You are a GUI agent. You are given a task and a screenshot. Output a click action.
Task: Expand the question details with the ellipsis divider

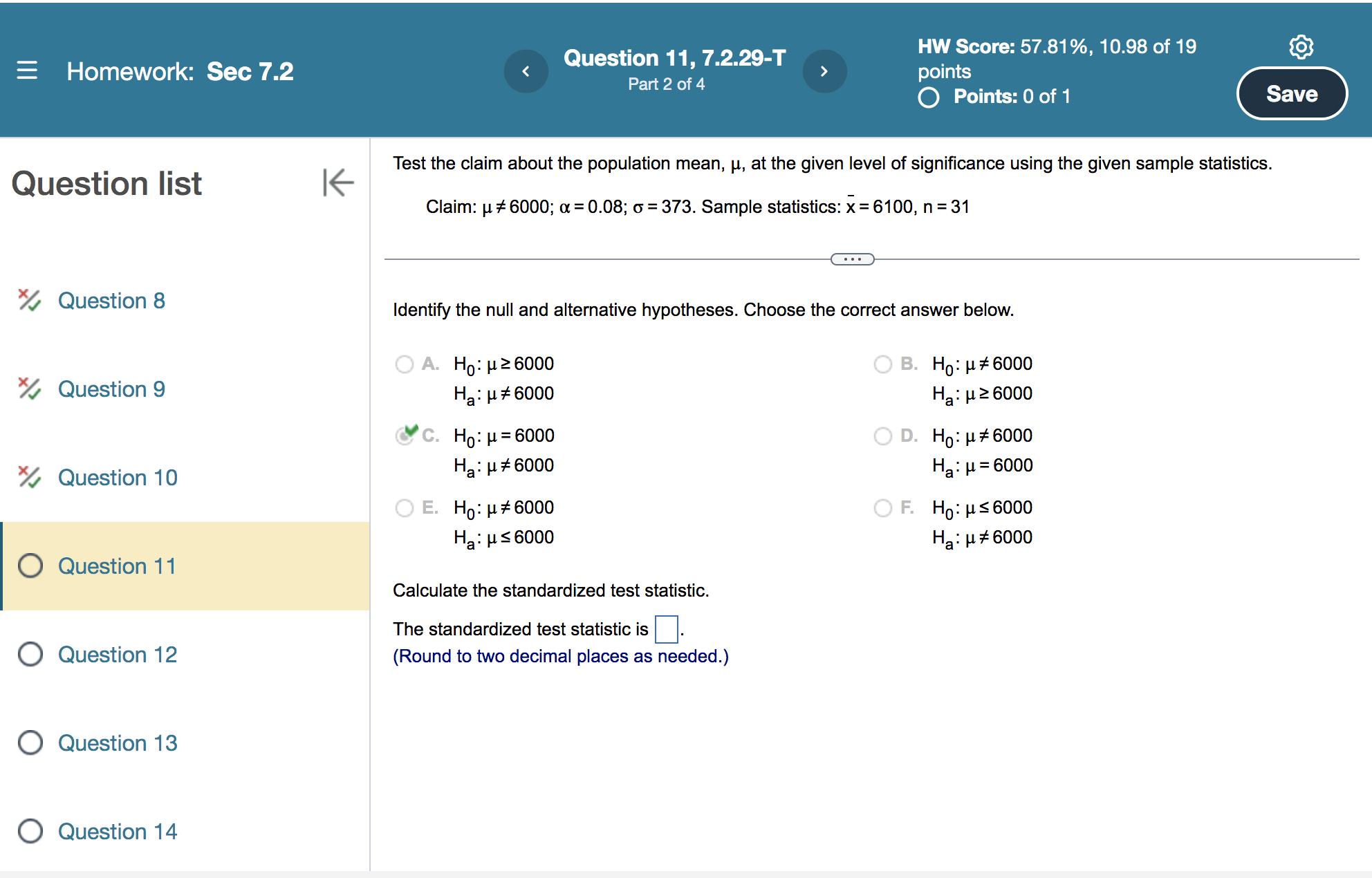[x=852, y=259]
